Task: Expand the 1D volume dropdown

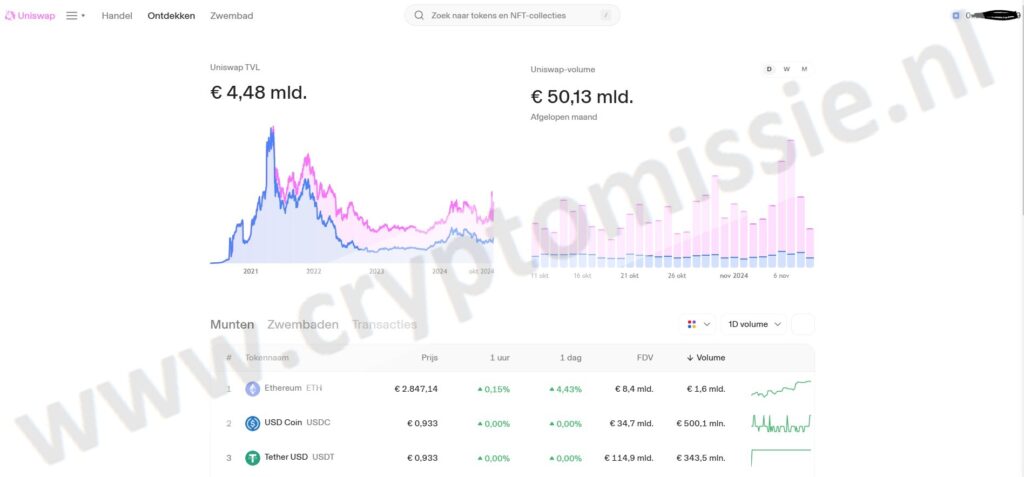Action: [x=756, y=324]
